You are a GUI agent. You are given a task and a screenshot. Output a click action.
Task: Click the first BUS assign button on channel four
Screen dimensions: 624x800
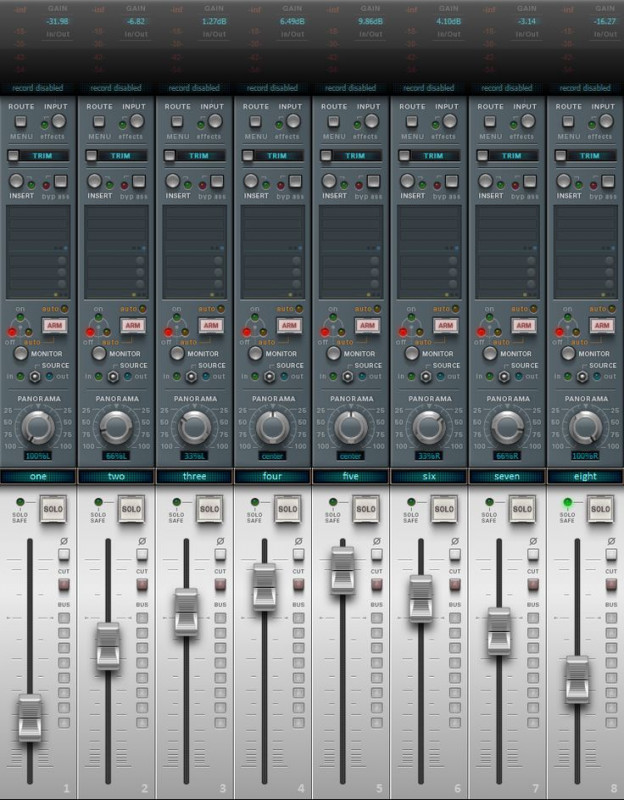pyautogui.click(x=298, y=619)
